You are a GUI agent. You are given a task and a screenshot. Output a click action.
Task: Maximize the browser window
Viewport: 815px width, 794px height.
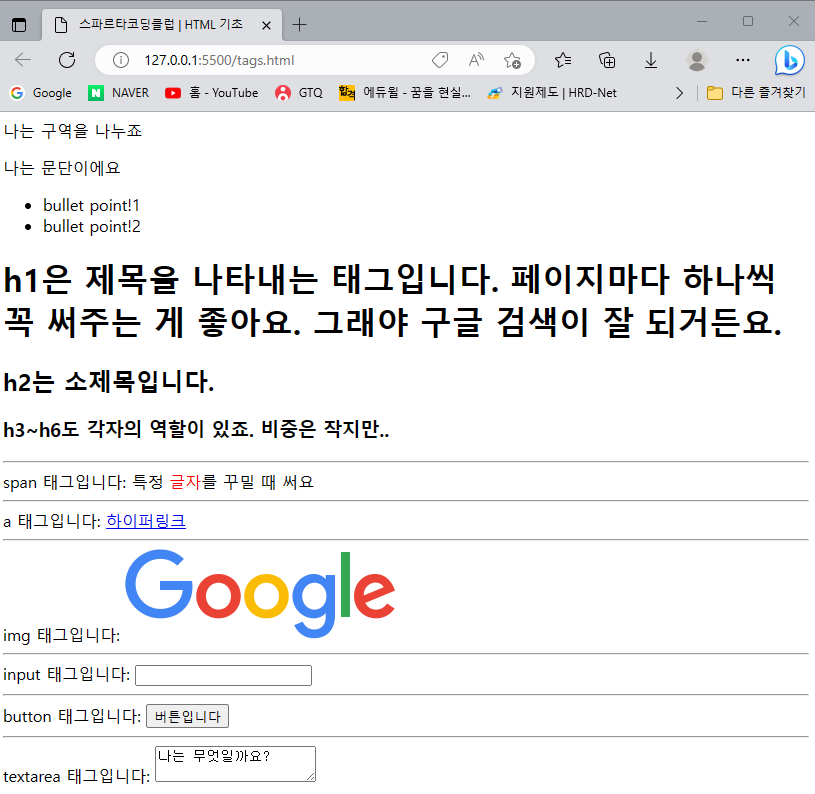click(748, 21)
